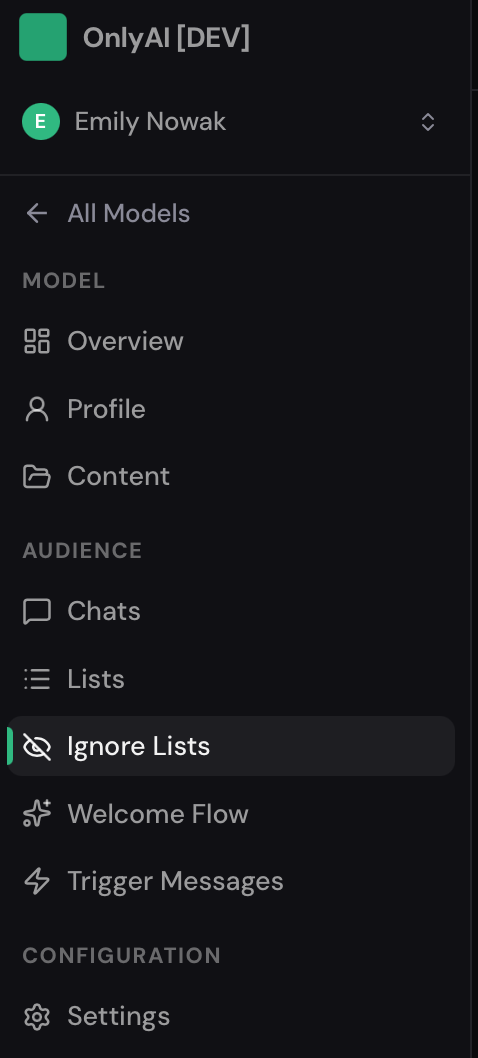This screenshot has width=478, height=1058.
Task: Click the Settings gear icon
Action: (37, 1016)
